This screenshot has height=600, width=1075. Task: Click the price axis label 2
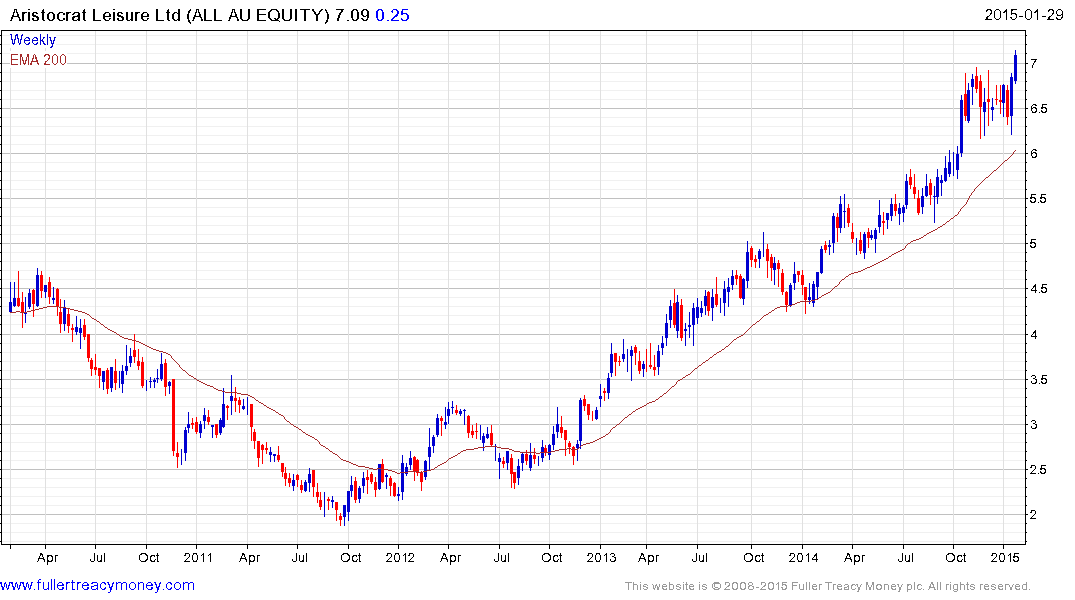tap(1033, 515)
